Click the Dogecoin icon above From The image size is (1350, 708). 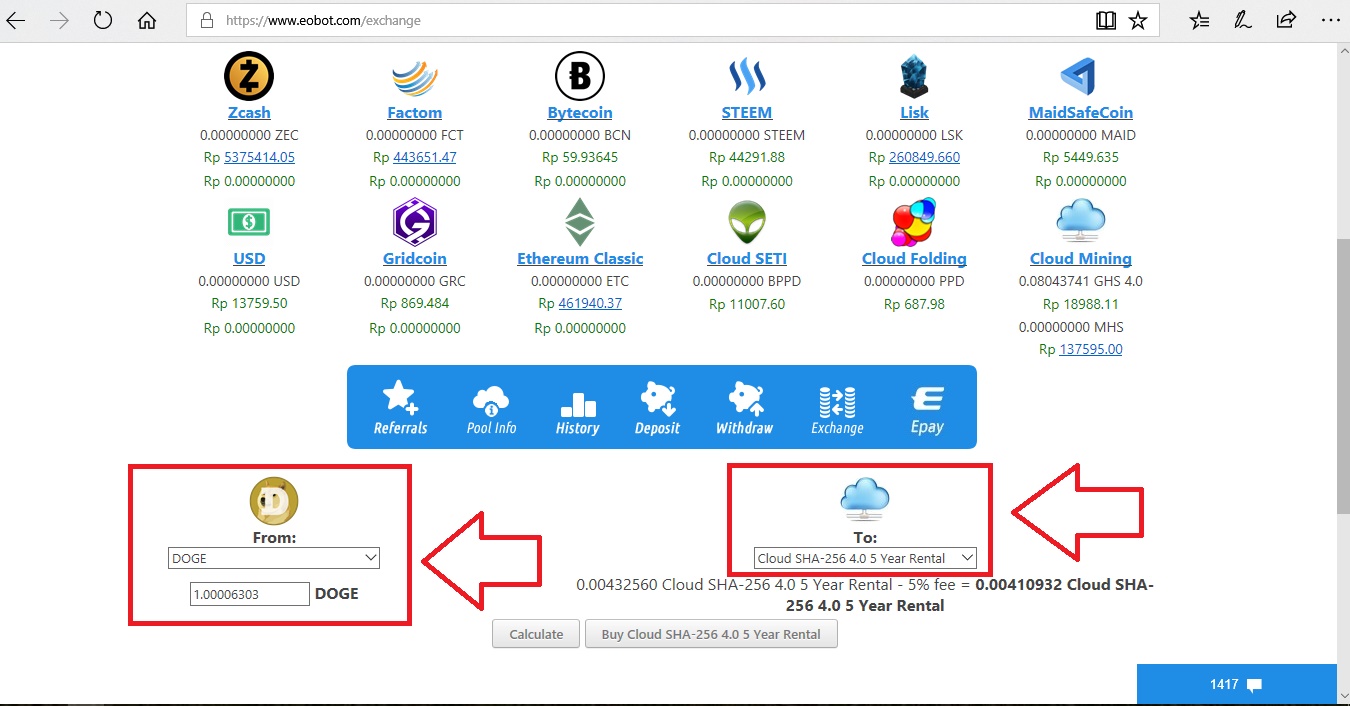pos(274,502)
